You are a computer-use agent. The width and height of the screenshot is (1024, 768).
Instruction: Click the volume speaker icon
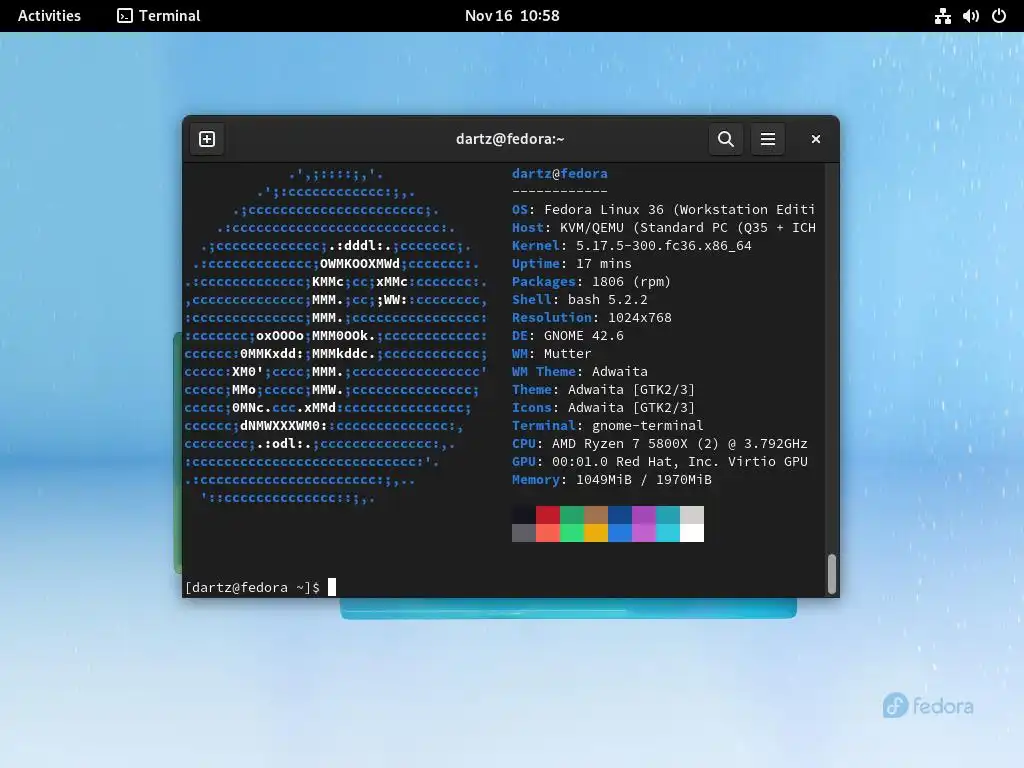pos(970,16)
